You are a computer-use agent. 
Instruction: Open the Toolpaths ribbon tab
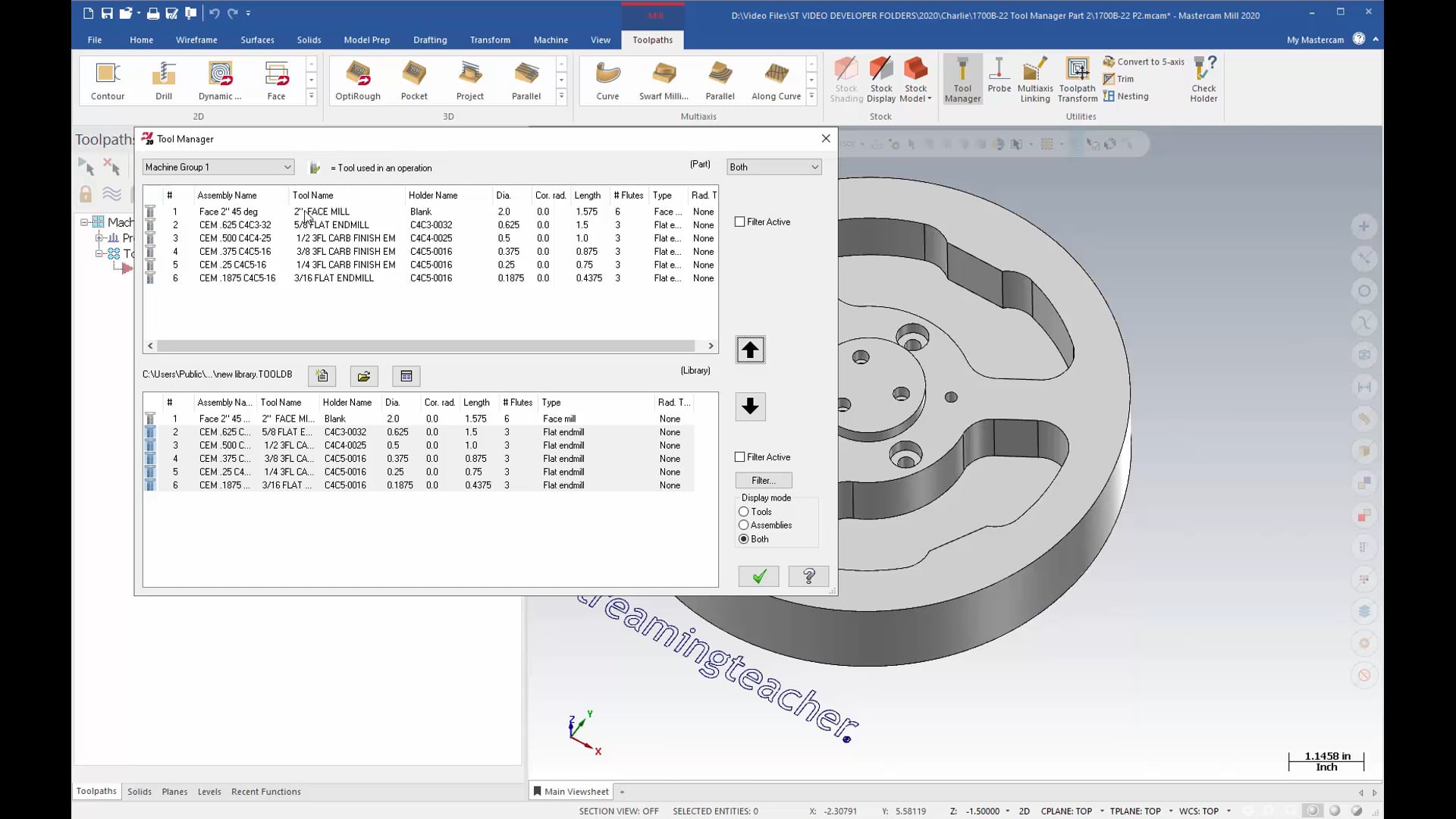pyautogui.click(x=653, y=39)
